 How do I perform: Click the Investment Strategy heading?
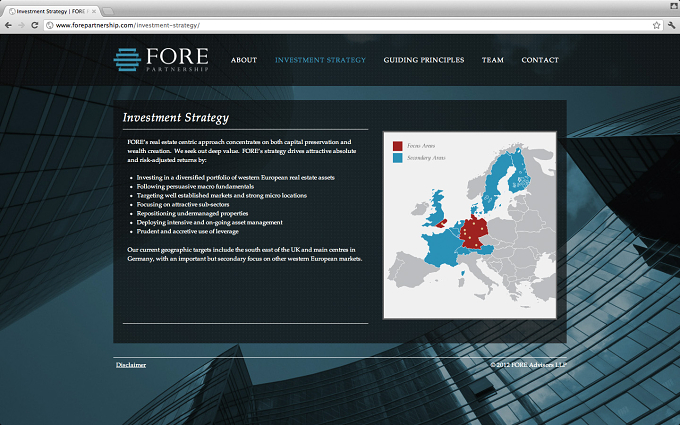click(x=176, y=118)
